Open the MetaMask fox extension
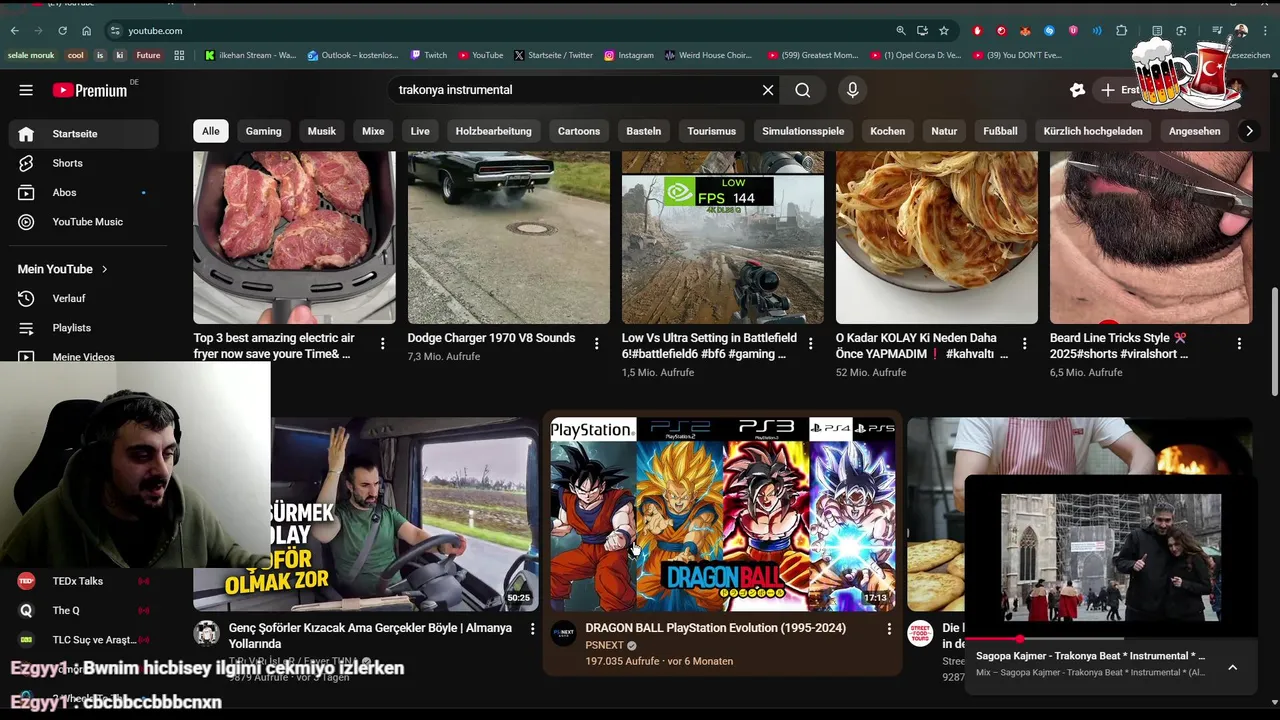Image resolution: width=1280 pixels, height=720 pixels. pos(1025,31)
